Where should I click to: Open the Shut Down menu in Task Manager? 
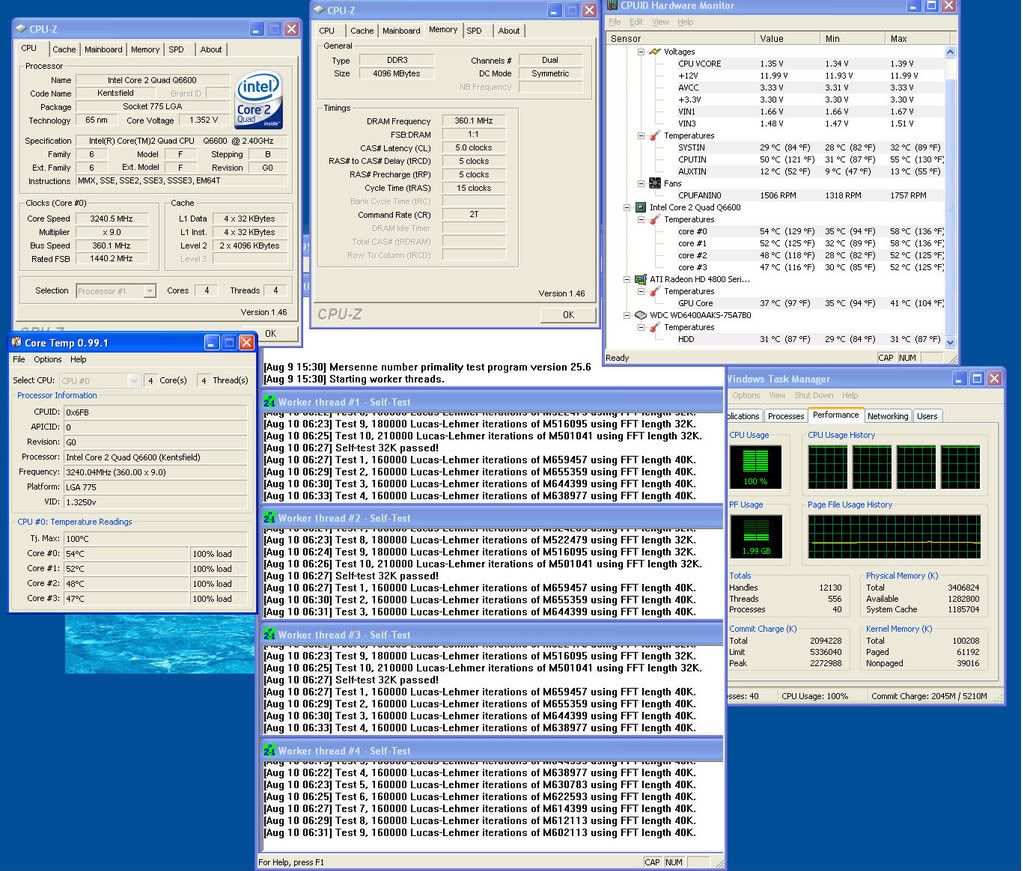click(x=814, y=395)
